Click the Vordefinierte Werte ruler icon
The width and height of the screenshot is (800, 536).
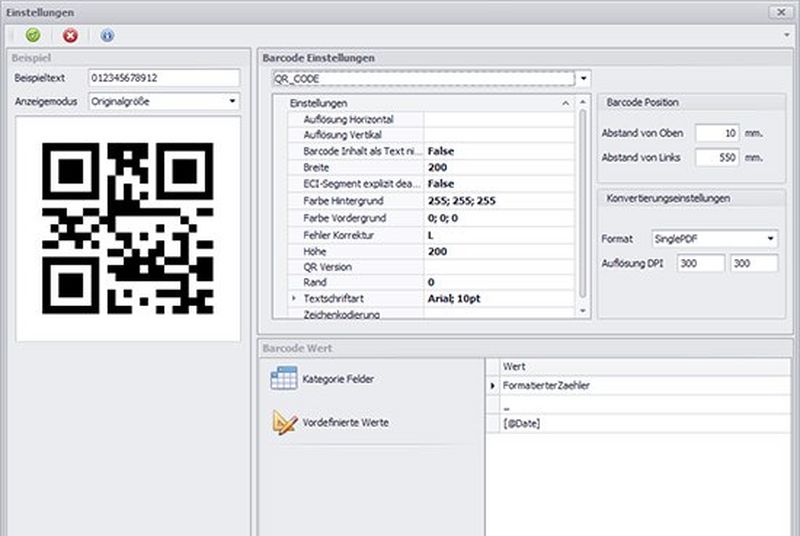coord(285,423)
